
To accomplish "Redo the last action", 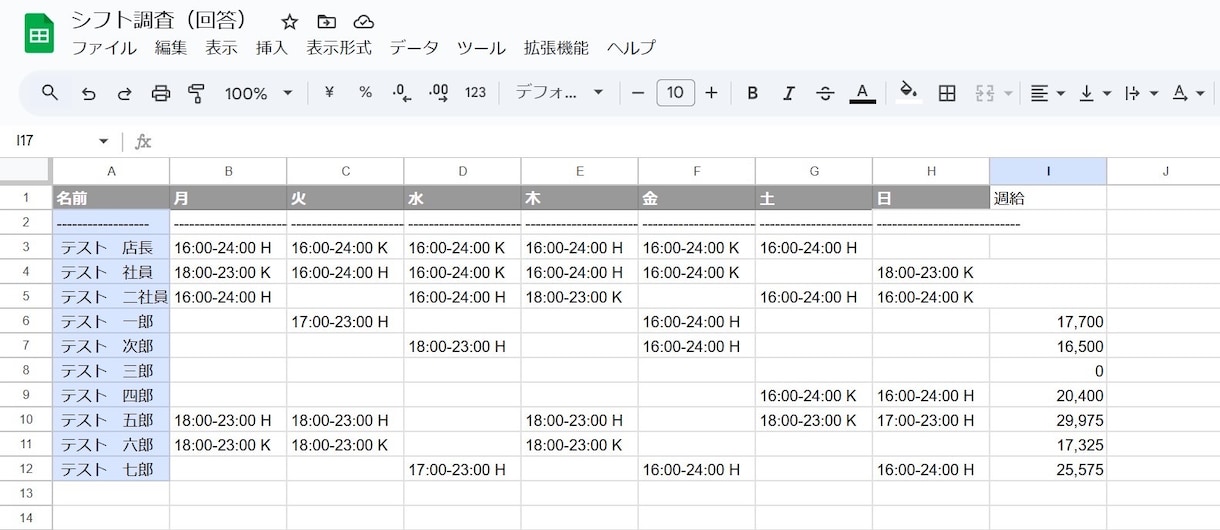I will 124,93.
